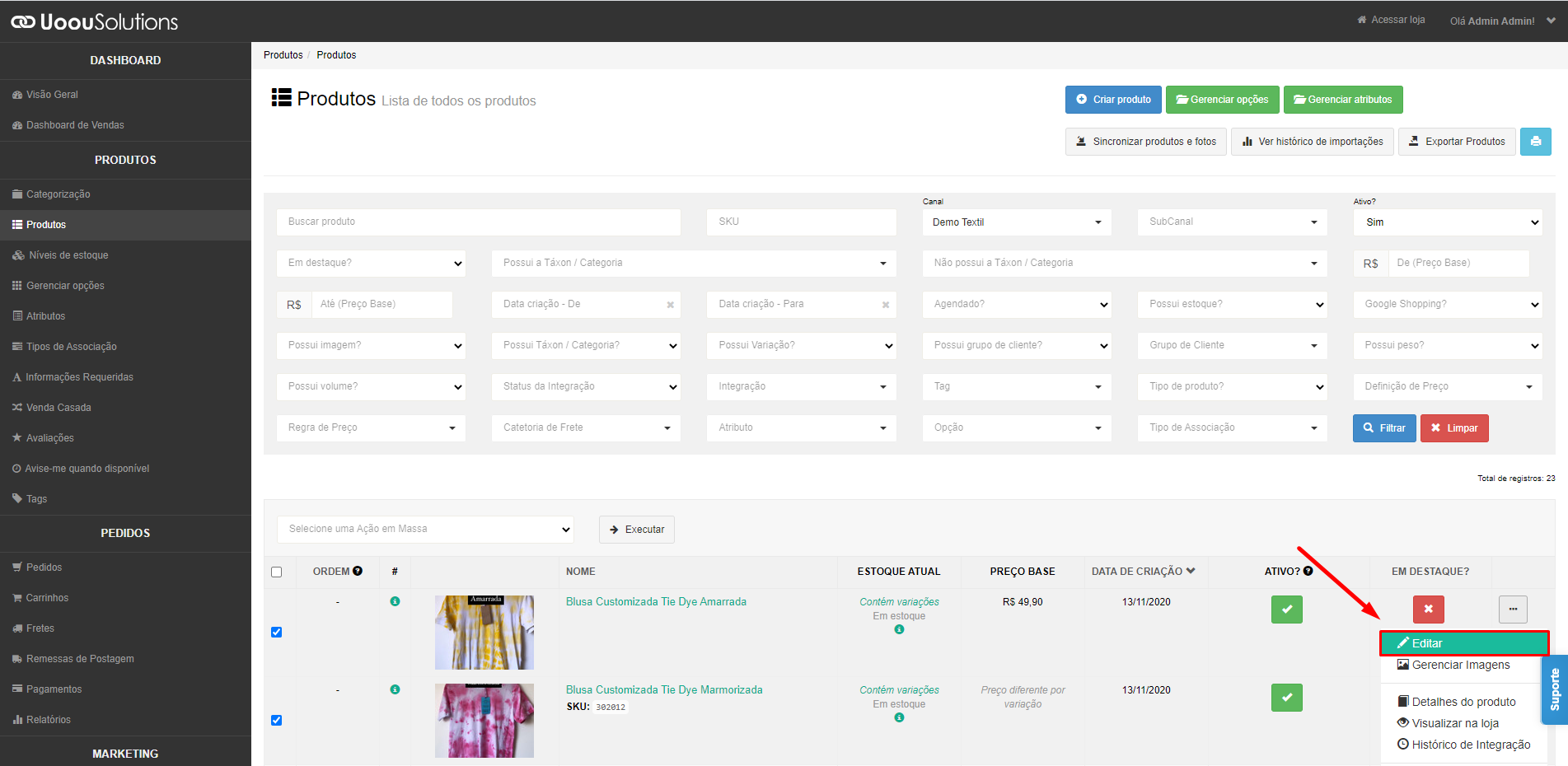Click the UoouSolutions logo
The image size is (1568, 766).
point(95,21)
